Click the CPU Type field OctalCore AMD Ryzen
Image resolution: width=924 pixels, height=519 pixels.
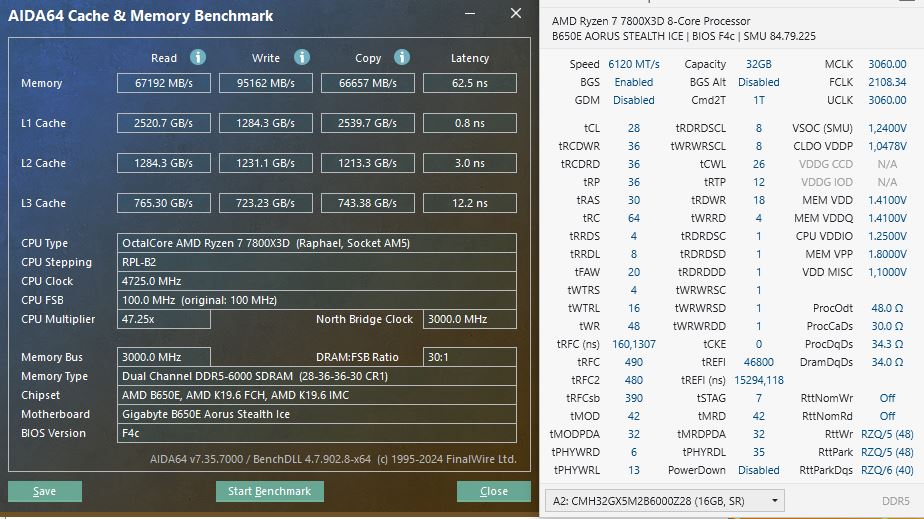click(x=317, y=243)
